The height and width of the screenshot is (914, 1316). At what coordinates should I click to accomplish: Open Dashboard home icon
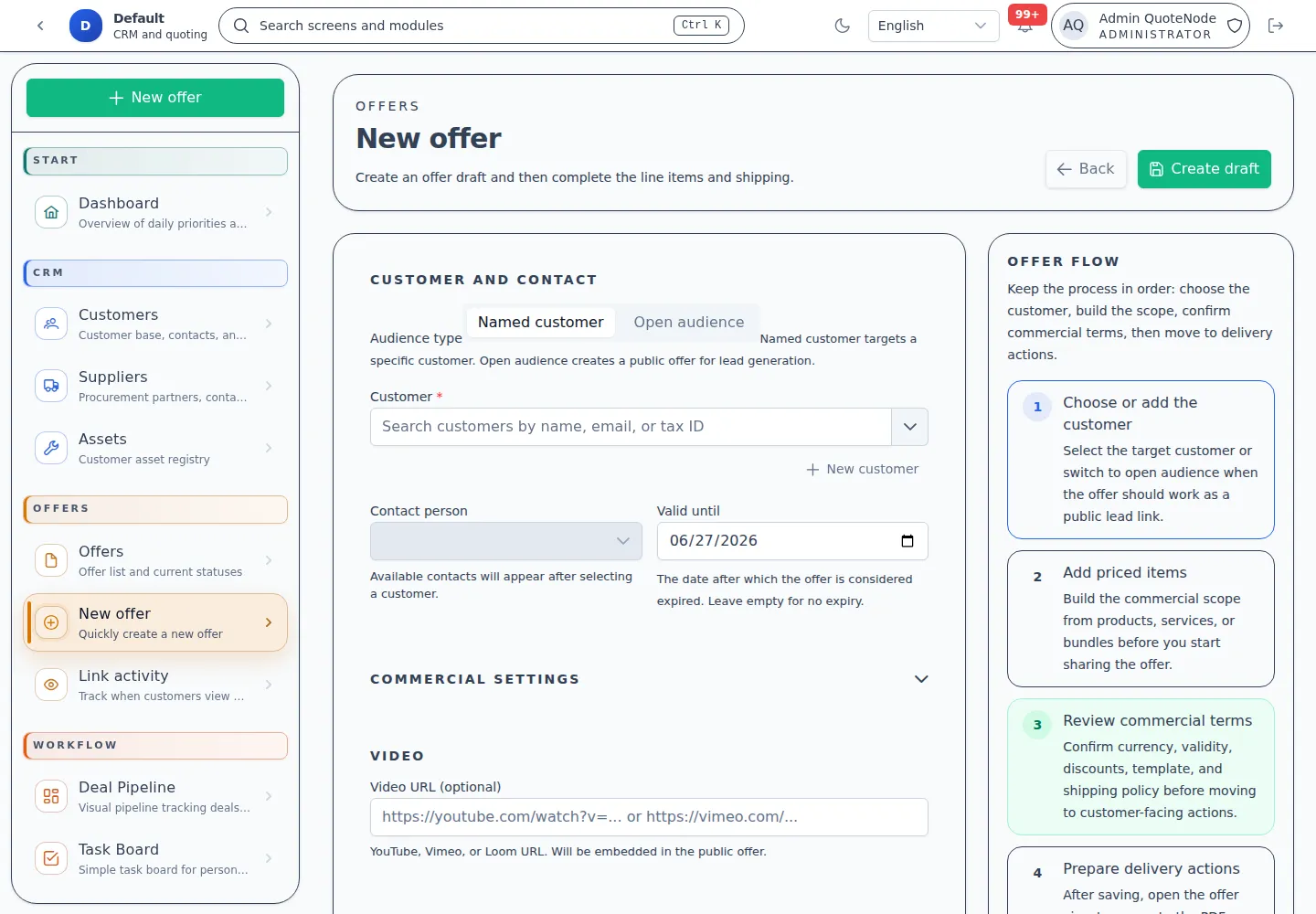click(51, 212)
